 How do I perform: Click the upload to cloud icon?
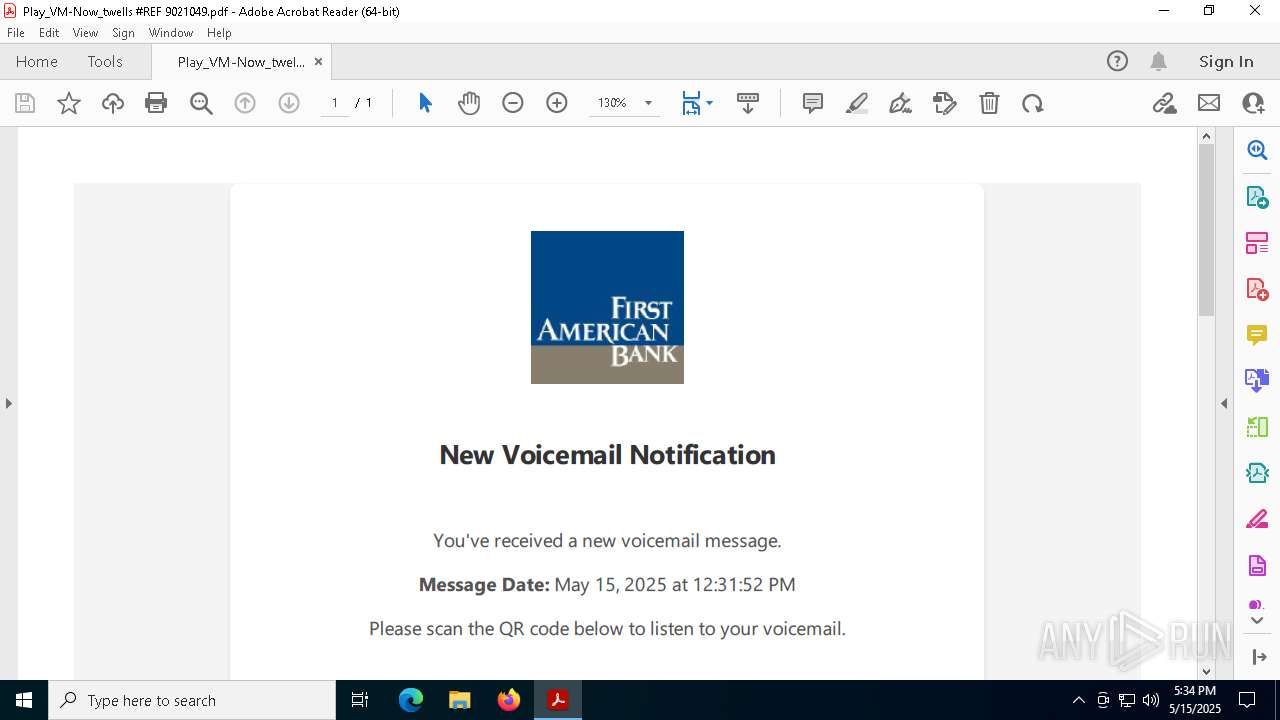pyautogui.click(x=113, y=103)
